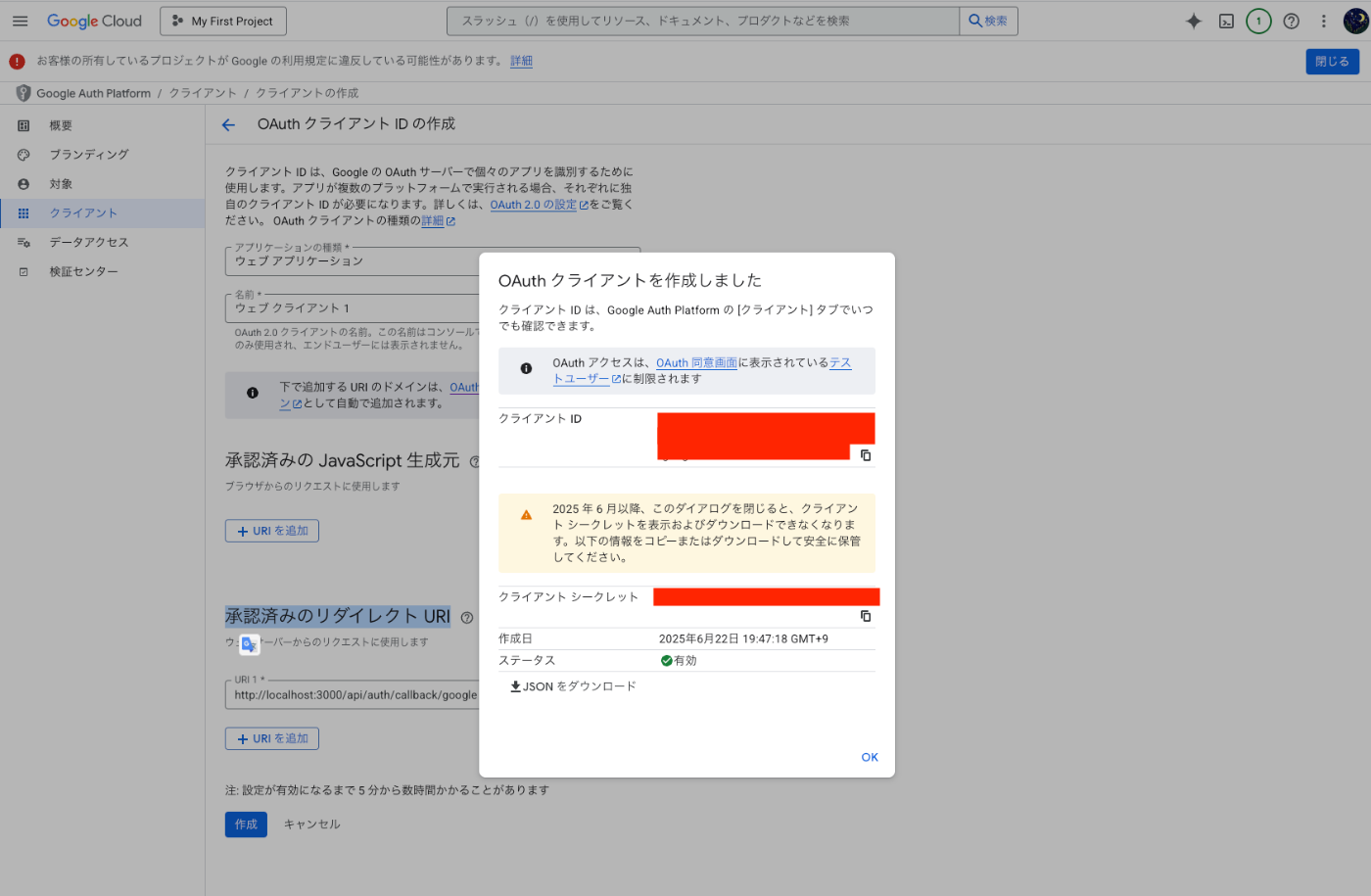Click help icon beside リダイレクト URI heading
The image size is (1371, 896).
[x=467, y=618]
